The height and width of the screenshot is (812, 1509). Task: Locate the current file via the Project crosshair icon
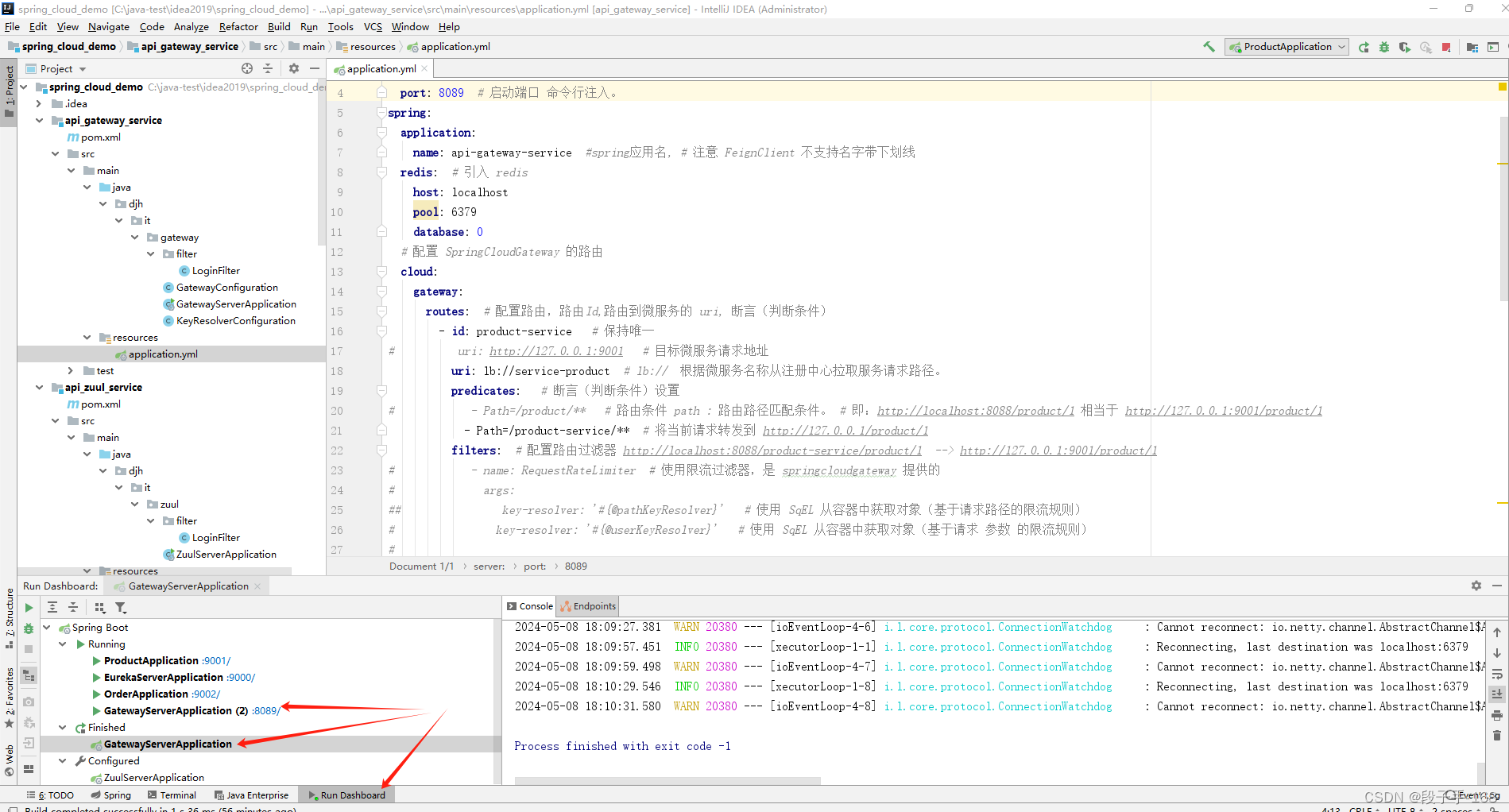[x=247, y=68]
